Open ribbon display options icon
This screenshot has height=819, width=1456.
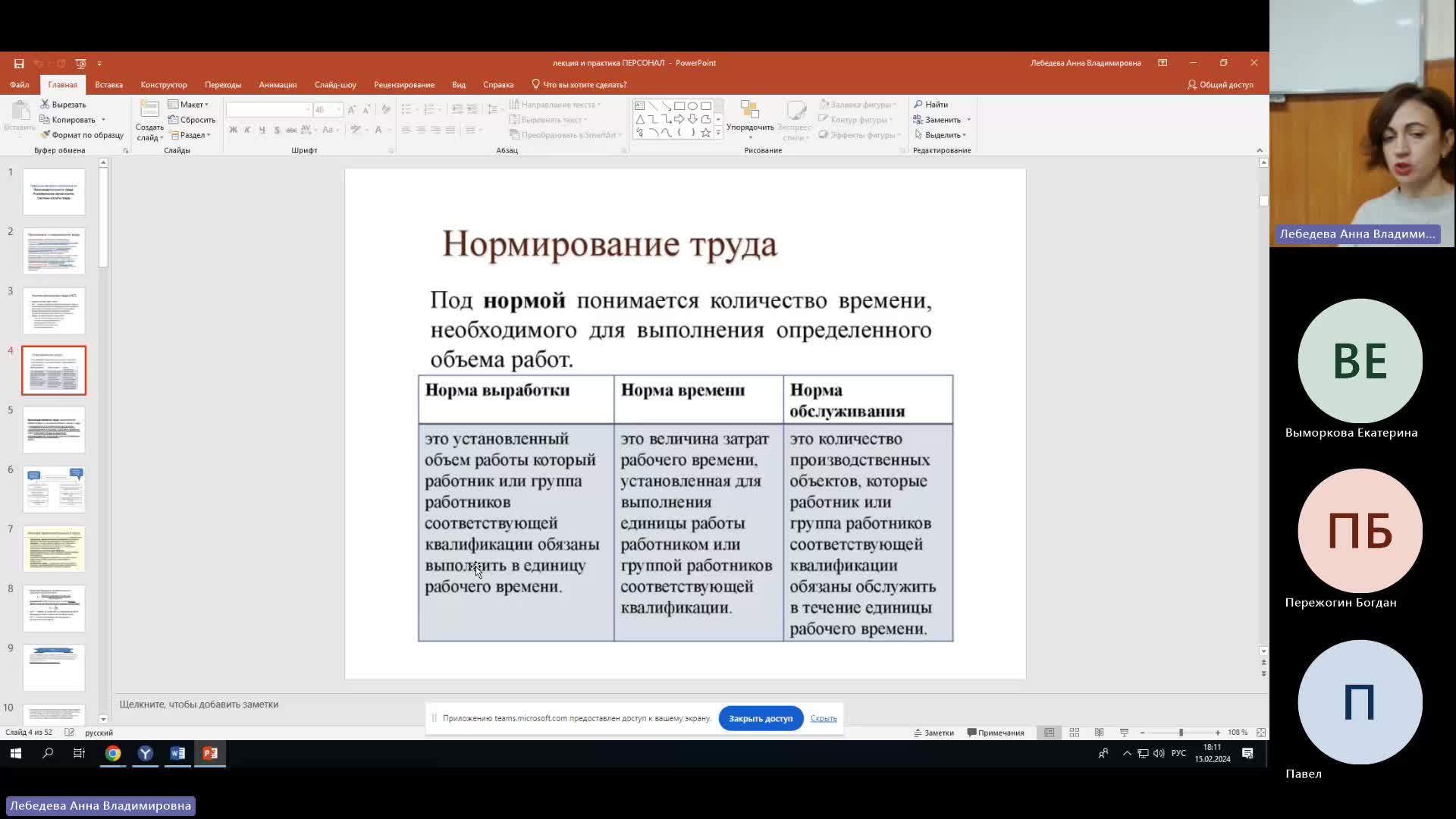[1163, 63]
